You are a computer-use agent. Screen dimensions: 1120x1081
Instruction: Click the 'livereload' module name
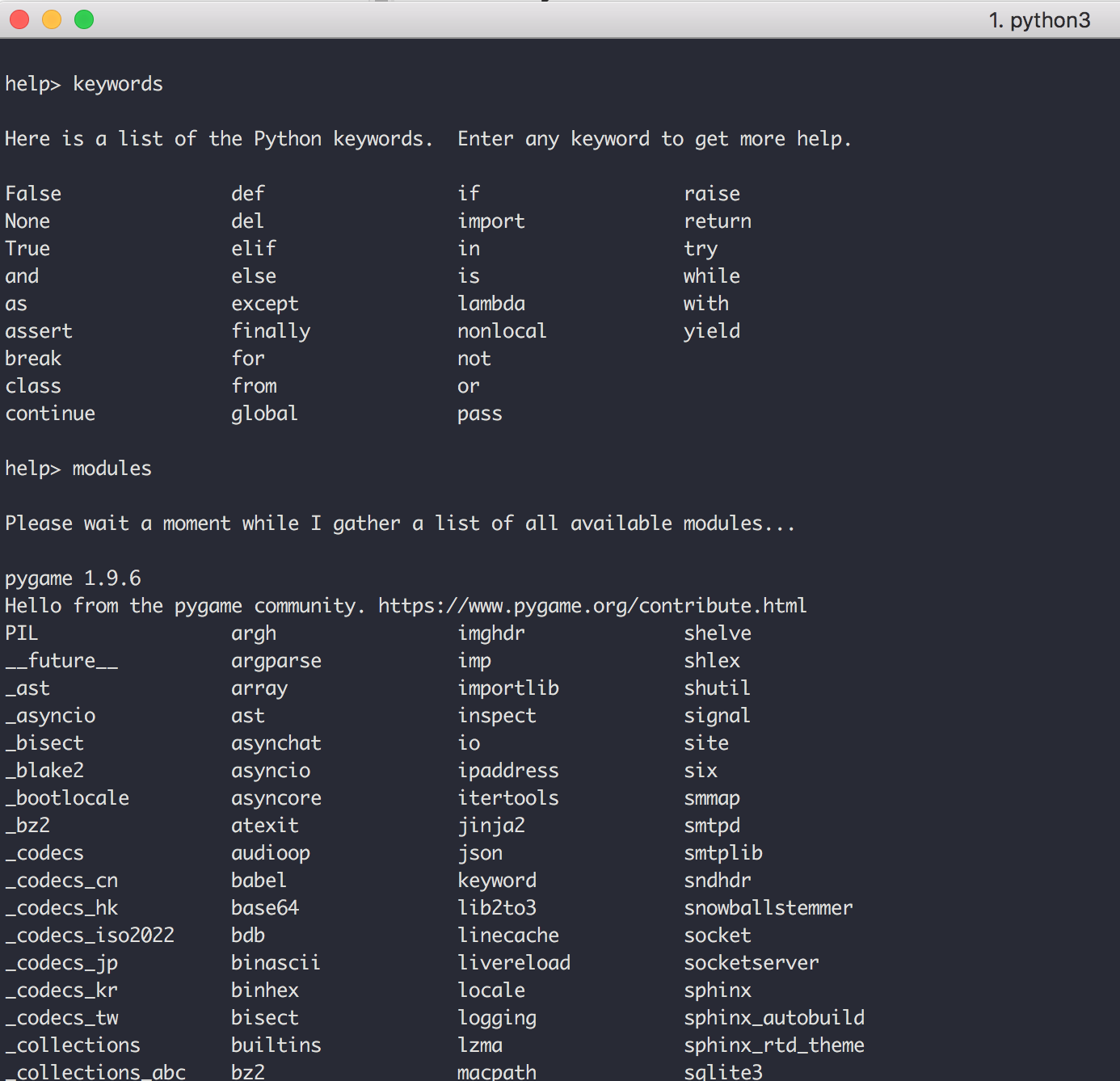coord(514,963)
